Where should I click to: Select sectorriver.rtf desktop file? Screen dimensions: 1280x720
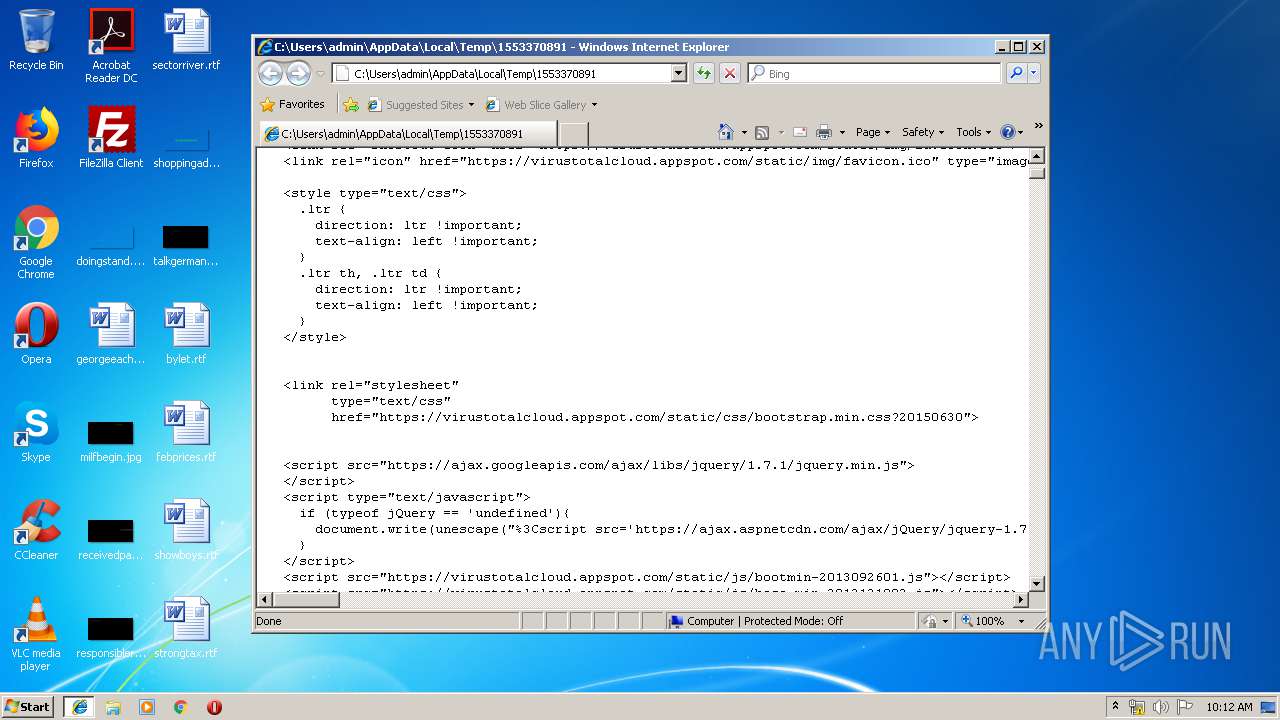click(186, 40)
